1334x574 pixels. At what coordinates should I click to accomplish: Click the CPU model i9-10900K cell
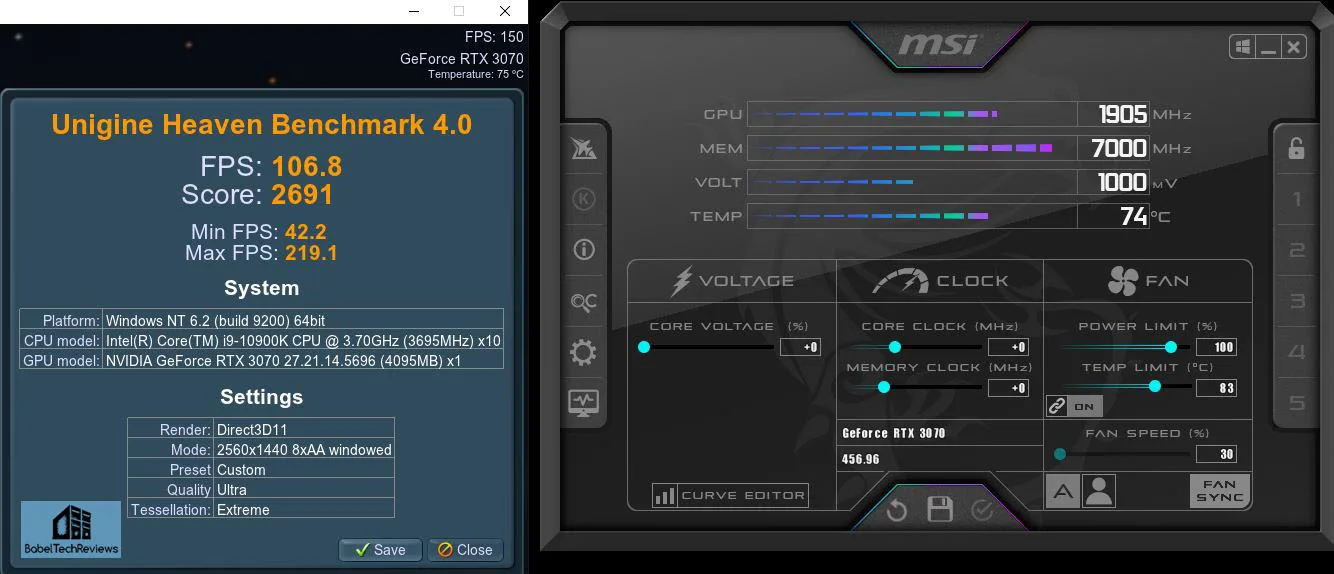(303, 340)
